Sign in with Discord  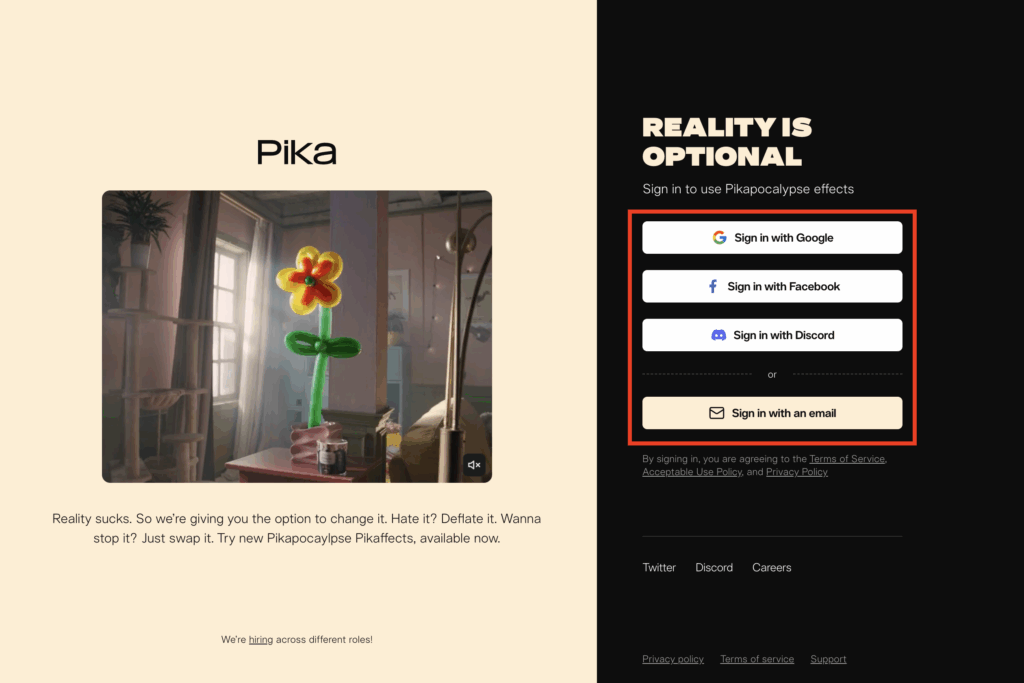[x=772, y=335]
